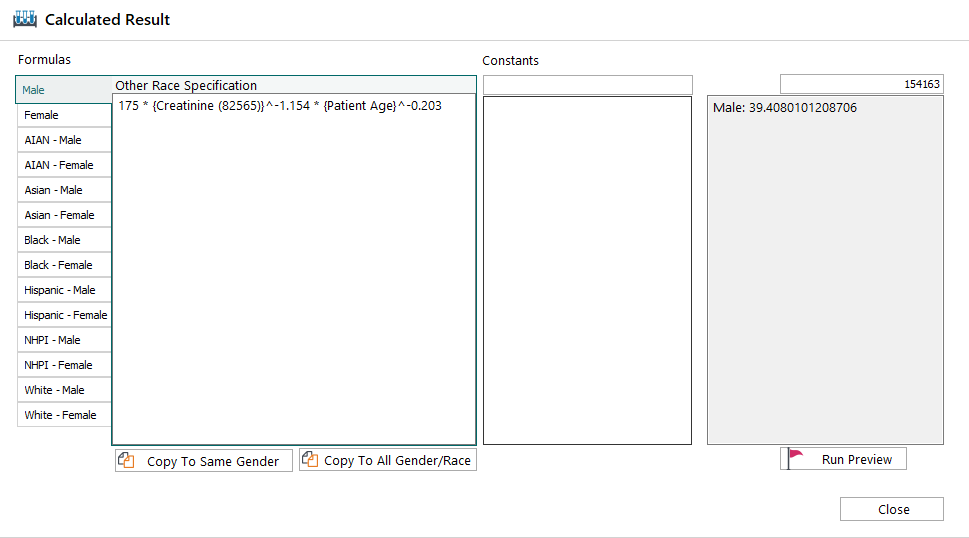The image size is (969, 538).
Task: Click the large Constants list box
Action: (x=587, y=270)
